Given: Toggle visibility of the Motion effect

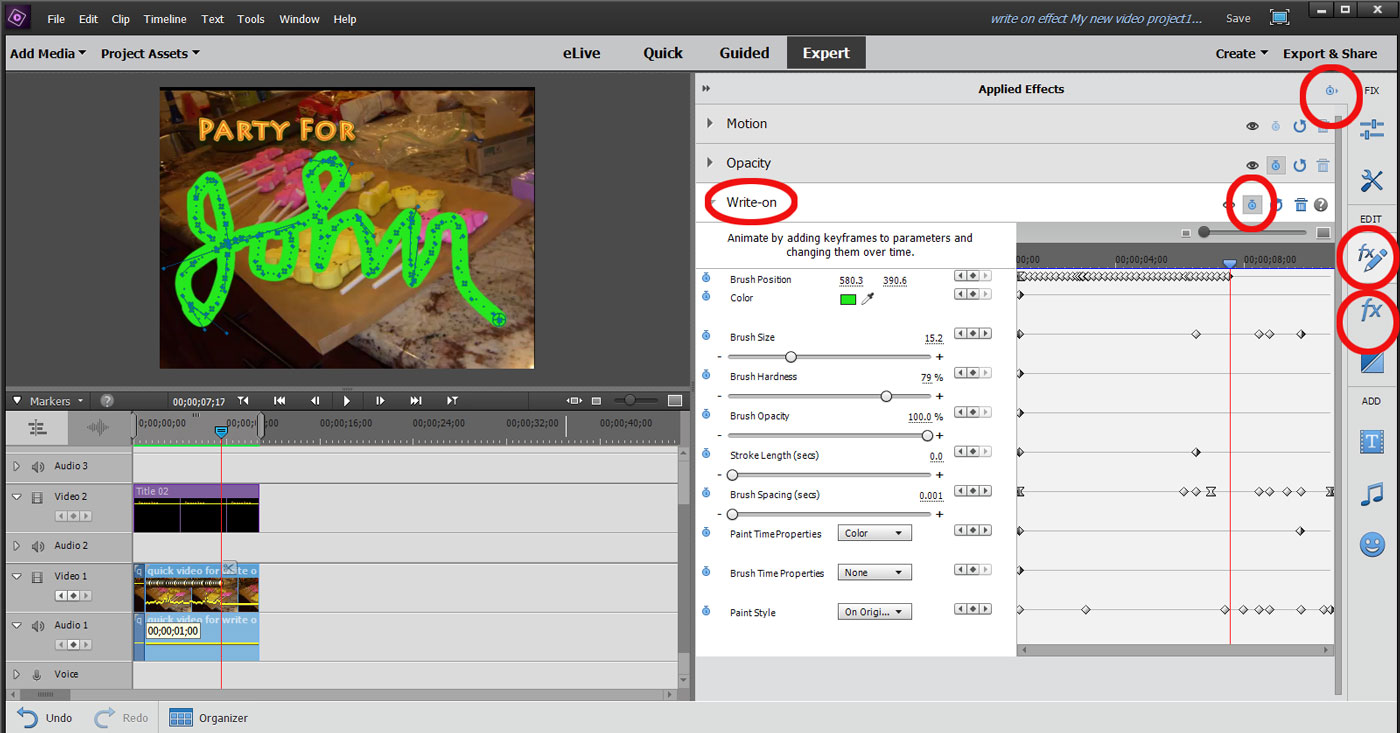Looking at the screenshot, I should [1252, 125].
